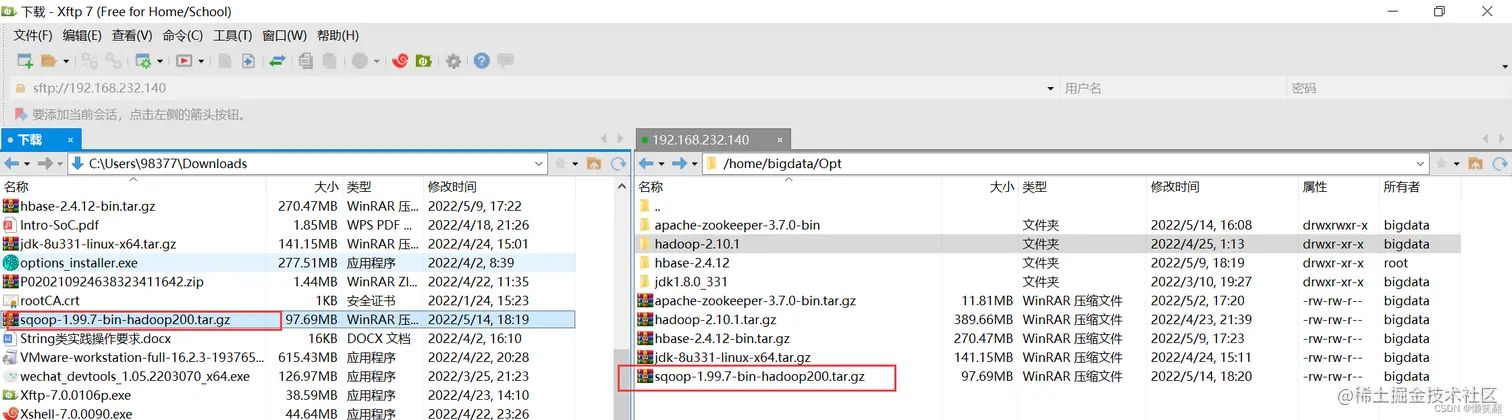Go forward in the local Downloads pane
This screenshot has height=420, width=1512.
coord(44,163)
